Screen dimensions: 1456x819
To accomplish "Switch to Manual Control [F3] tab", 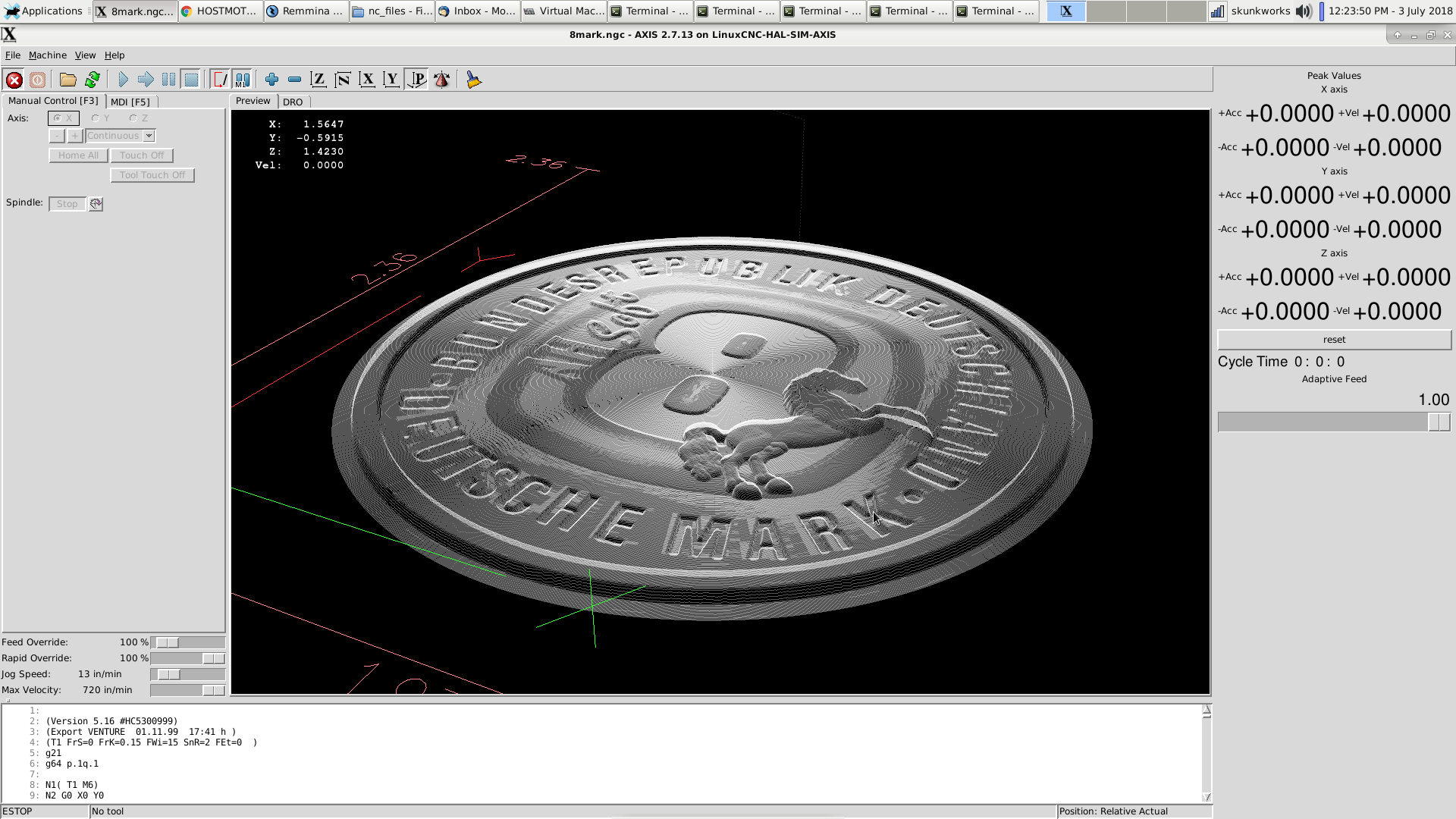I will point(53,101).
